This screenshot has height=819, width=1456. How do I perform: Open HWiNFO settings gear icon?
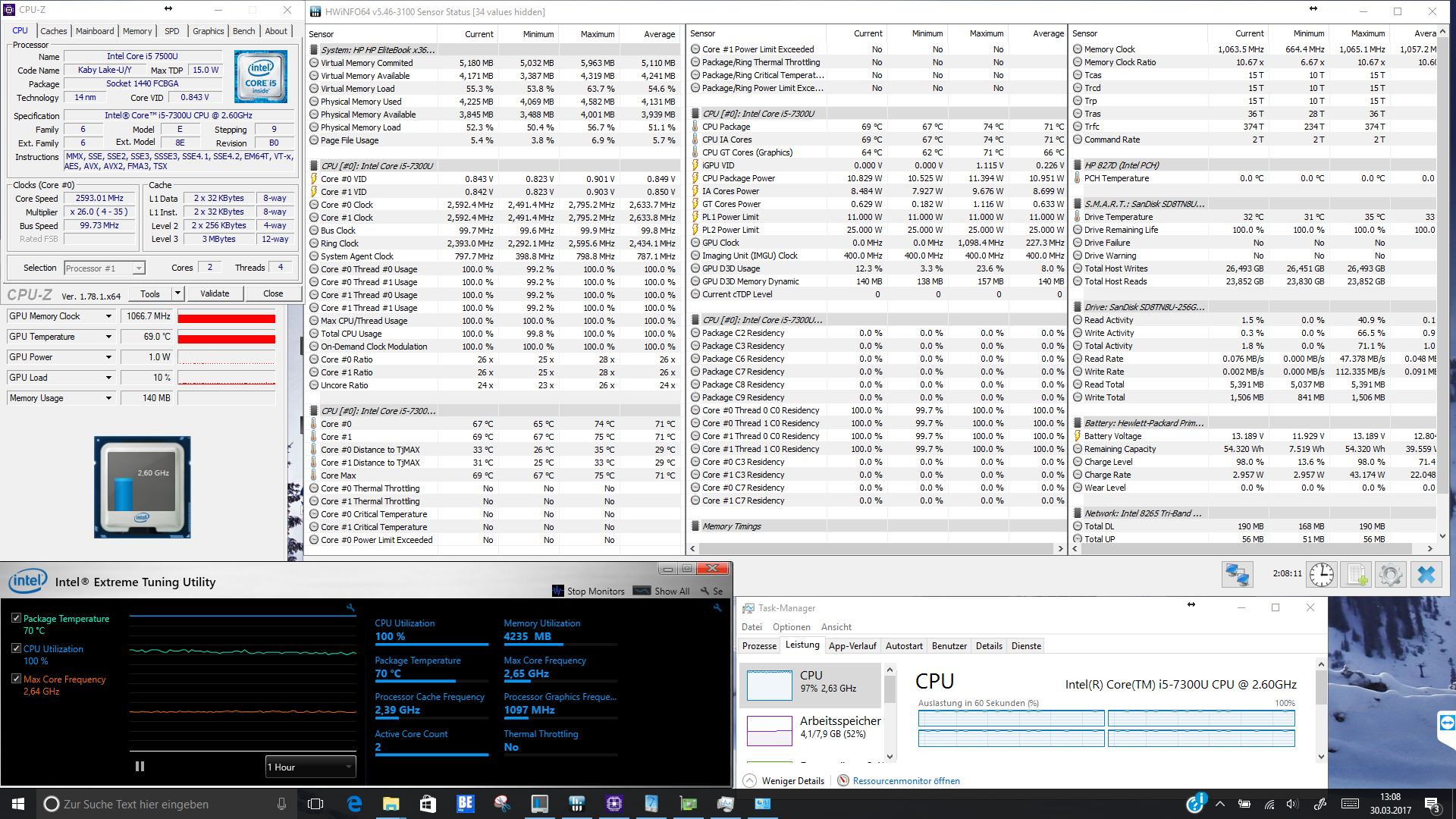coord(1391,575)
